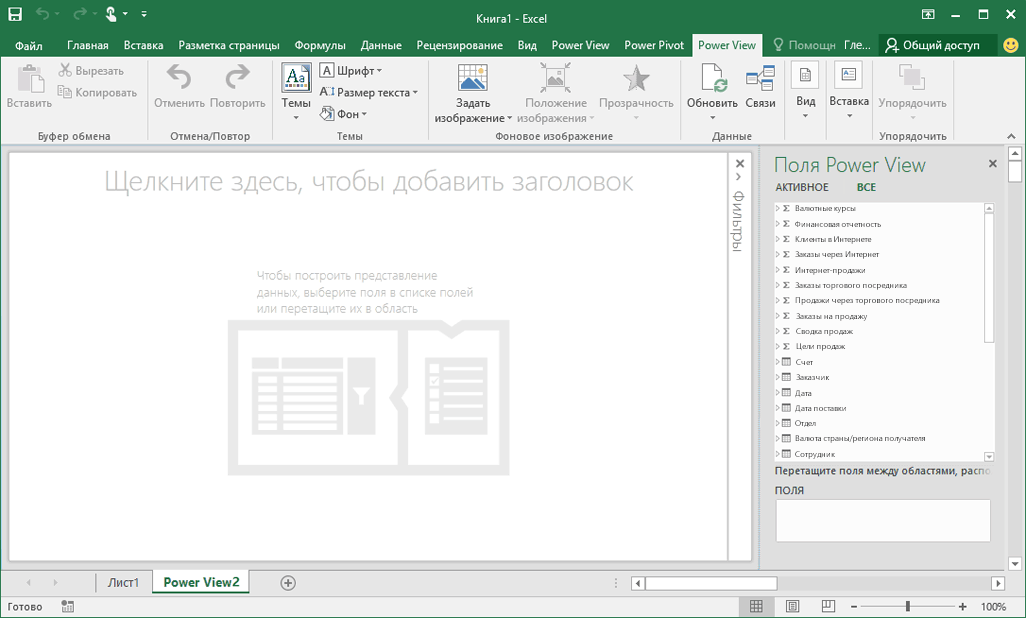Screen dimensions: 1026x618
Task: Expand the Filters (Фильтры) pane chevron
Action: point(739,177)
